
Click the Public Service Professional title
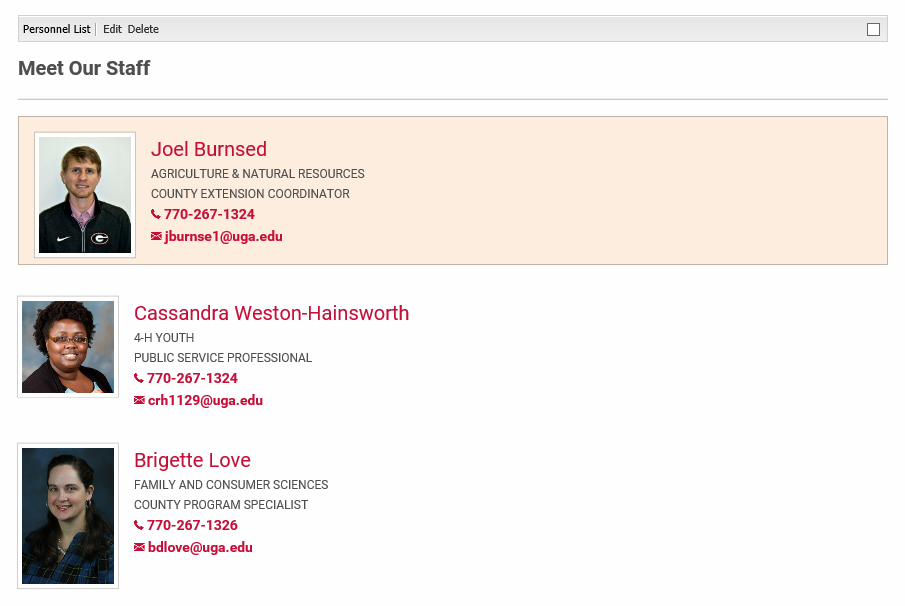pos(223,358)
